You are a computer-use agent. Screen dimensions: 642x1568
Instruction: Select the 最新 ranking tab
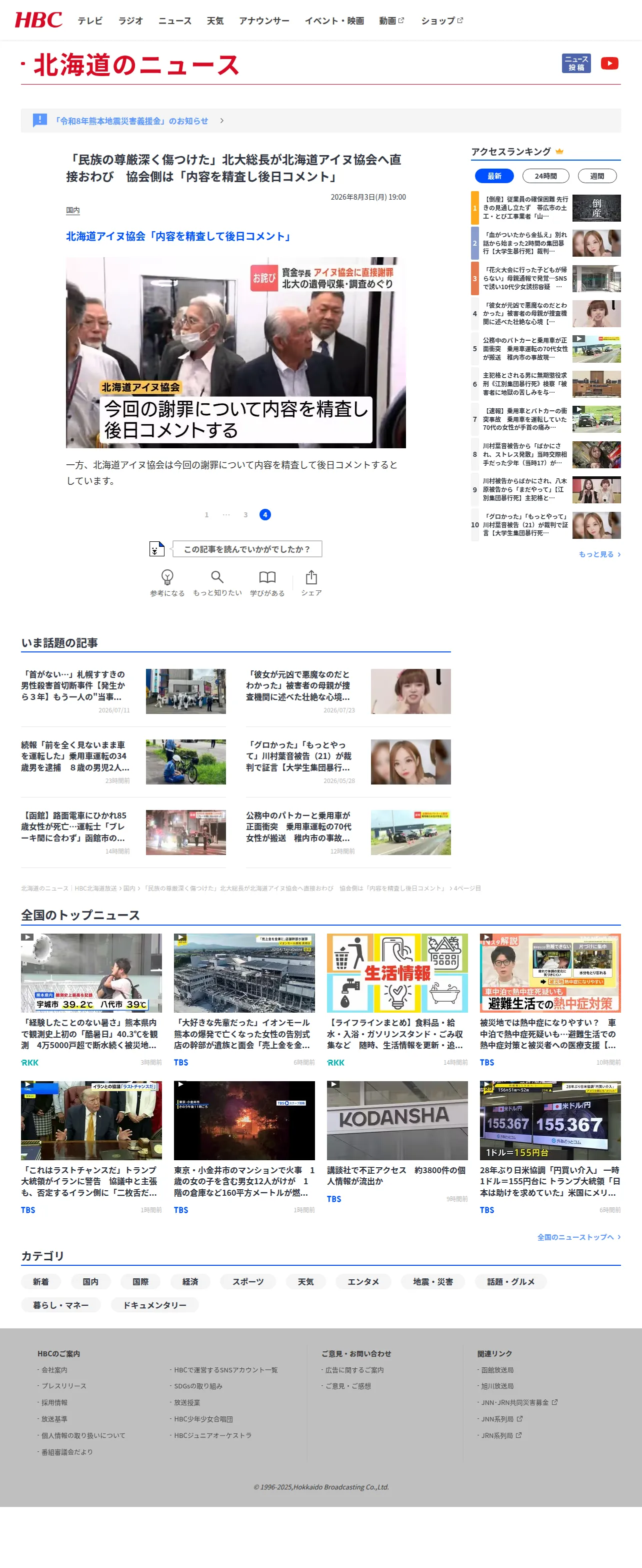[x=494, y=176]
